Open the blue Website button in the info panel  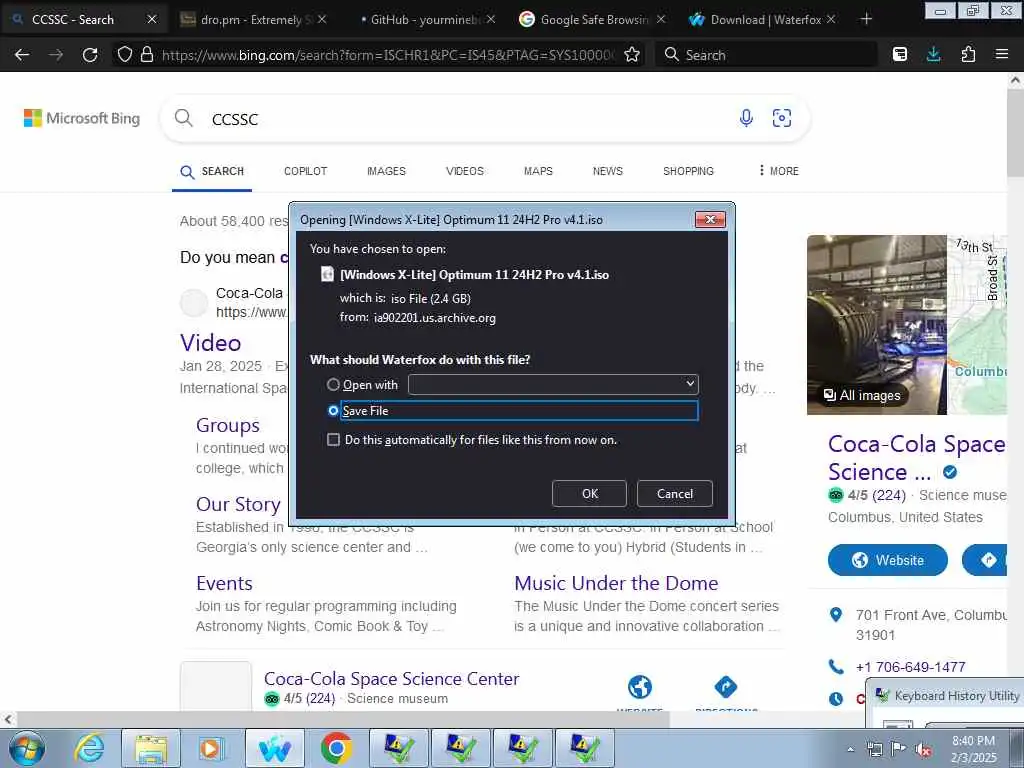point(888,560)
